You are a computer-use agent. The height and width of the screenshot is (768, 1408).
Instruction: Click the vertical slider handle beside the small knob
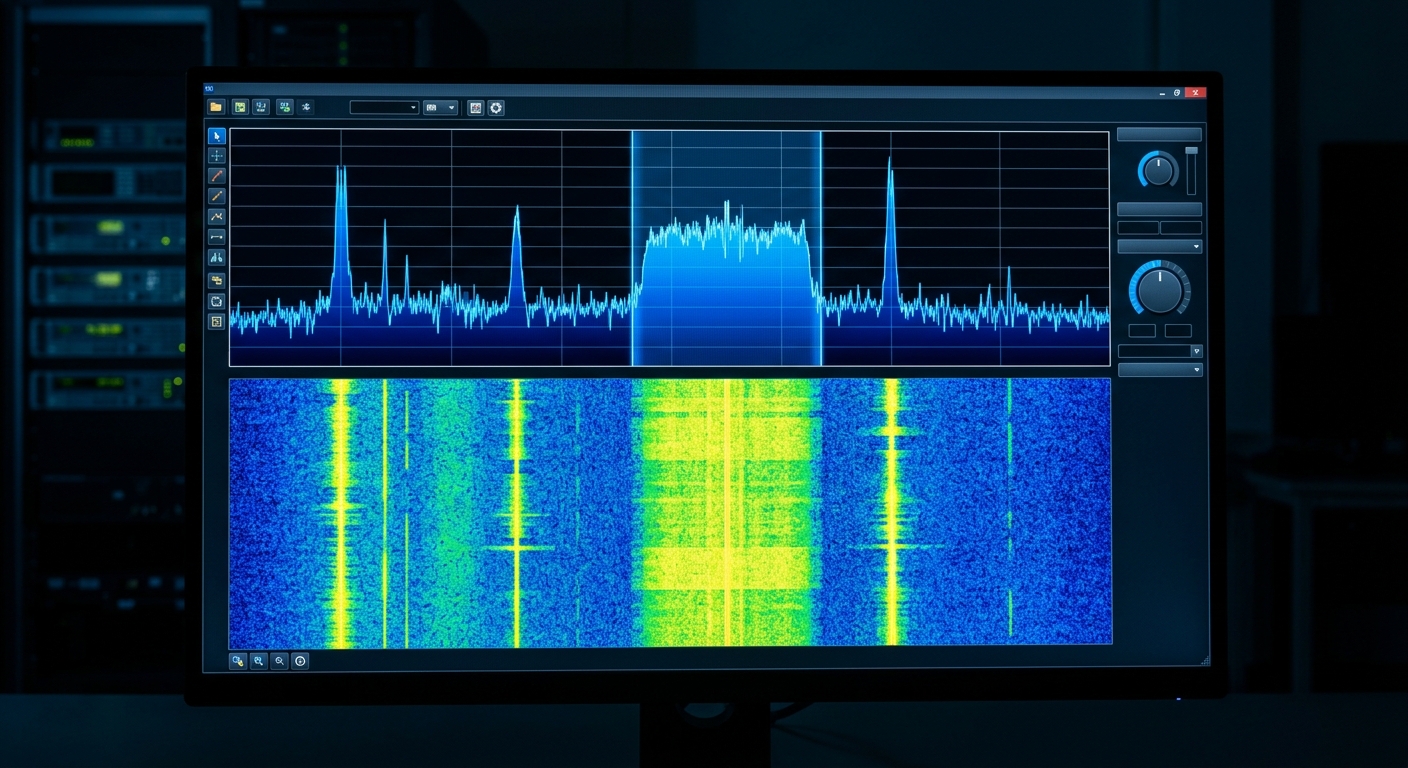pos(1191,151)
